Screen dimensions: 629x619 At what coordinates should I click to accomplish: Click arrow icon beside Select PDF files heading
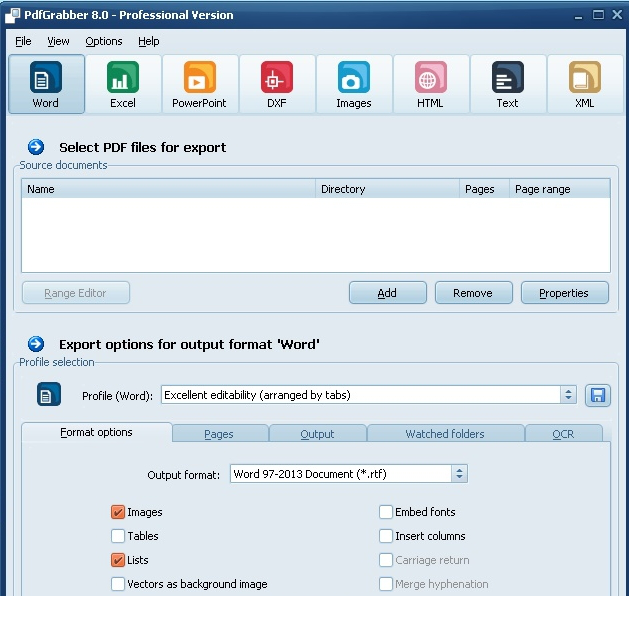[36, 147]
